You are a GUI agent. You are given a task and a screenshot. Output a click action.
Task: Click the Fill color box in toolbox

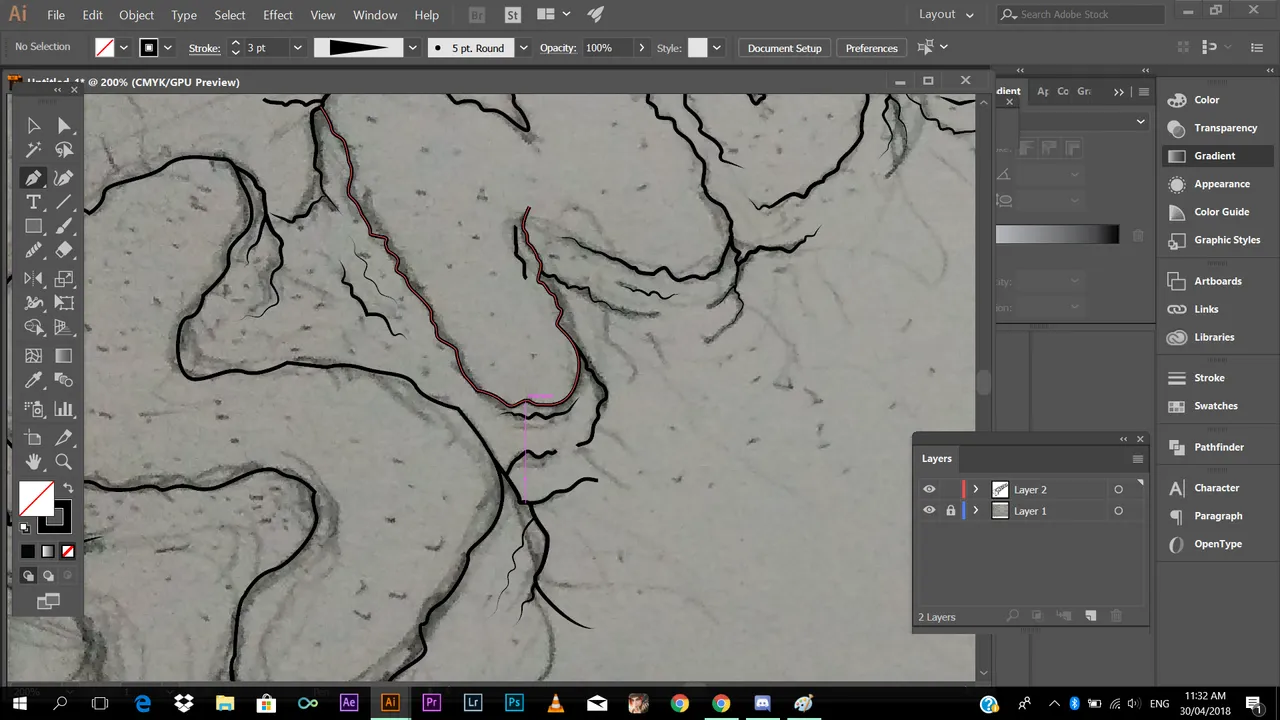(x=36, y=498)
